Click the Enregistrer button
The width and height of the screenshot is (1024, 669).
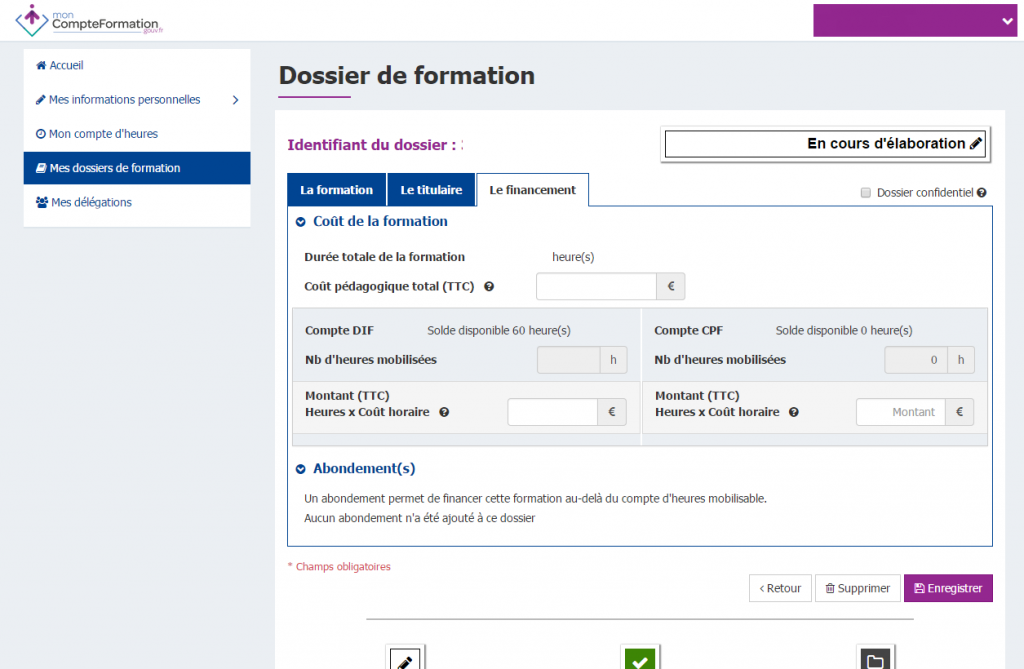tap(948, 588)
